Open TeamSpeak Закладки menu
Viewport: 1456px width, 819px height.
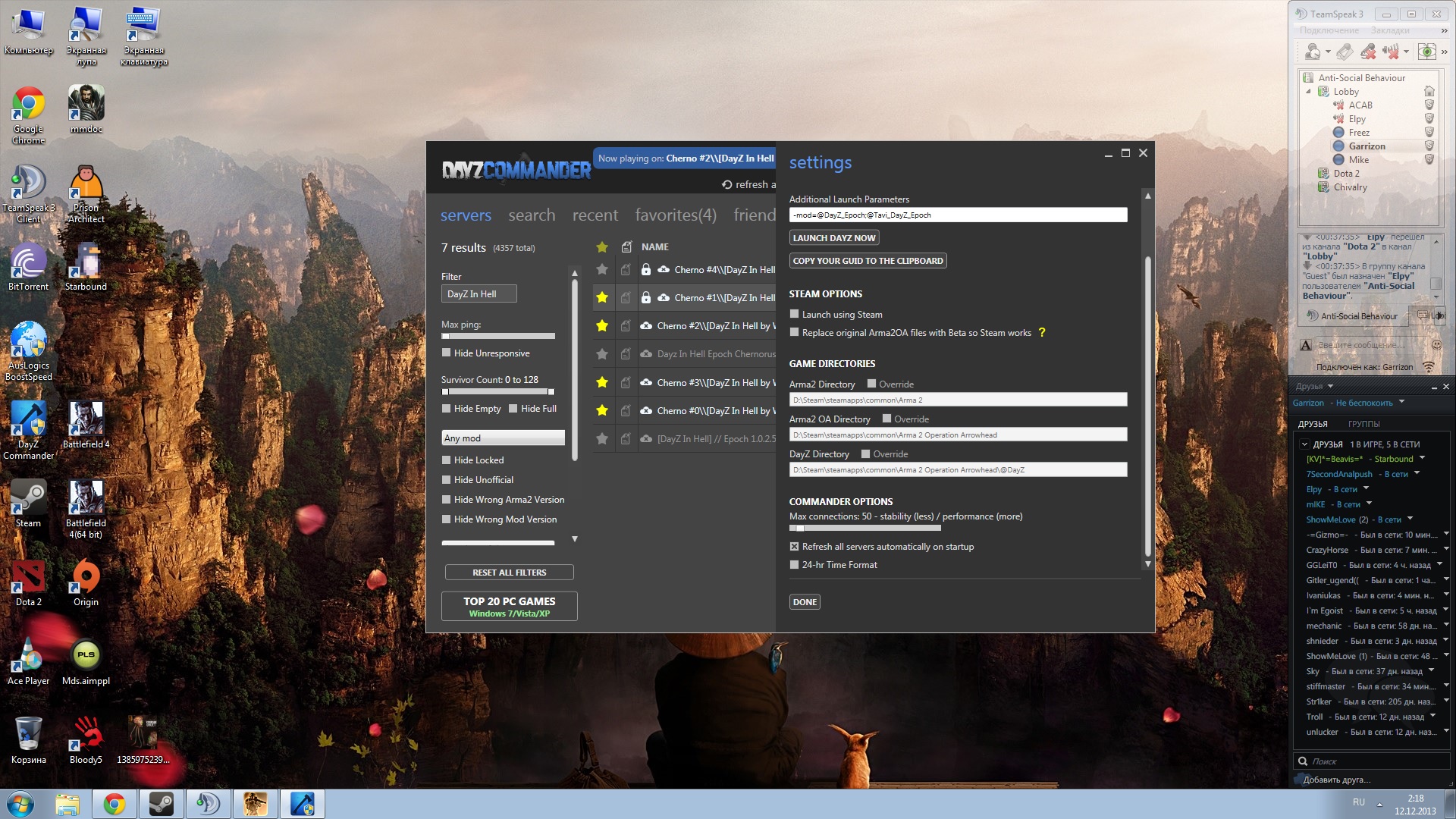[x=1390, y=30]
